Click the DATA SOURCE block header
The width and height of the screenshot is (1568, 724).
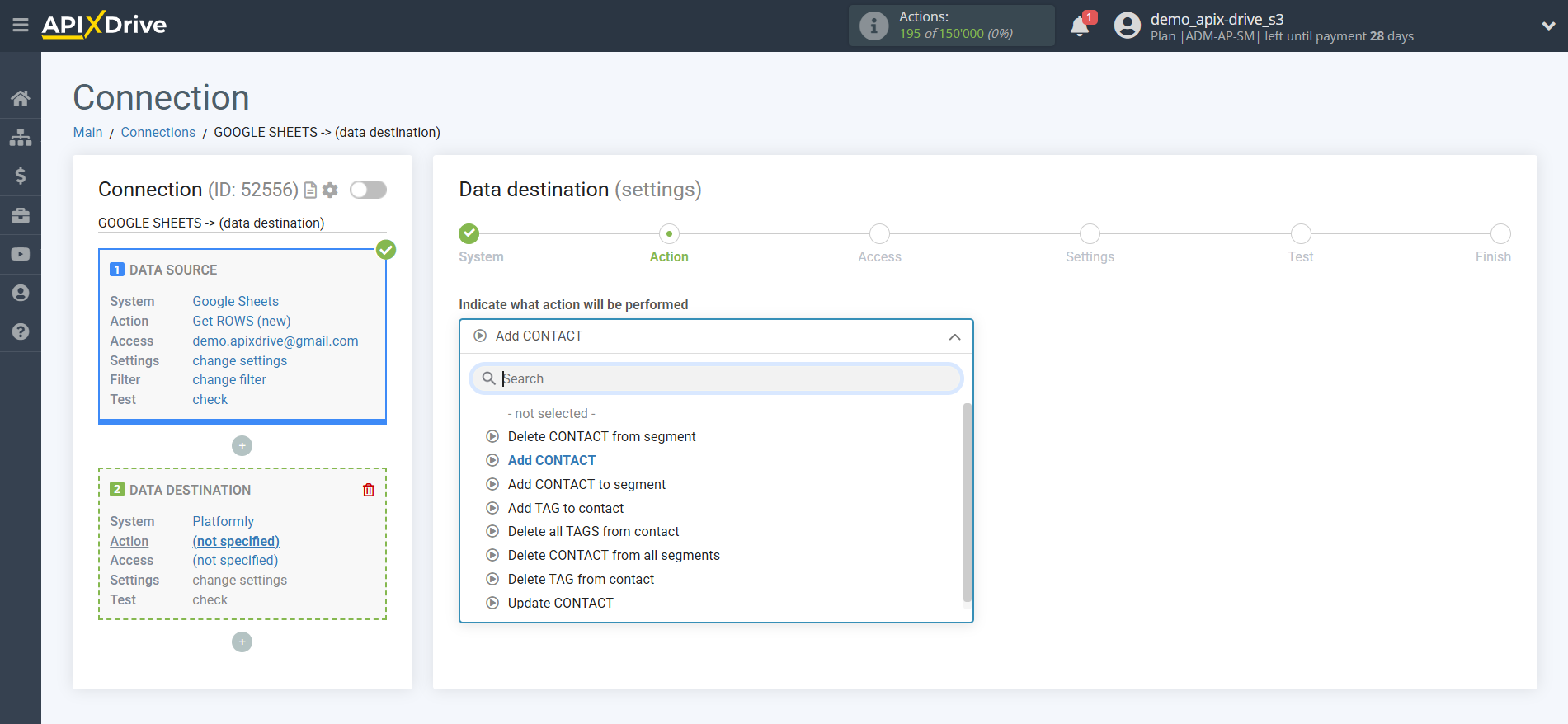pyautogui.click(x=163, y=270)
